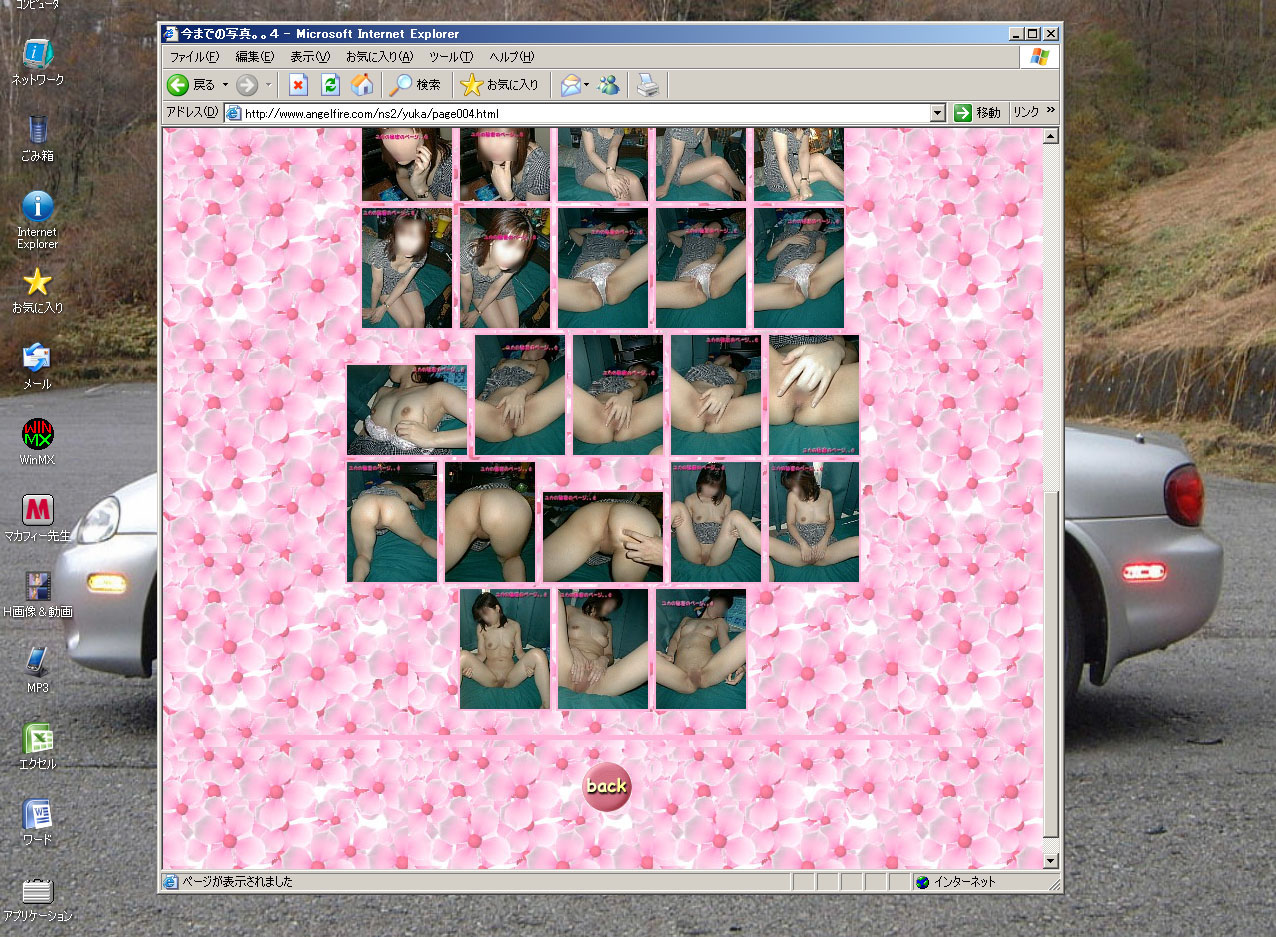The height and width of the screenshot is (937, 1276).
Task: Expand the 戻る back history dropdown arrow
Action: tap(225, 85)
